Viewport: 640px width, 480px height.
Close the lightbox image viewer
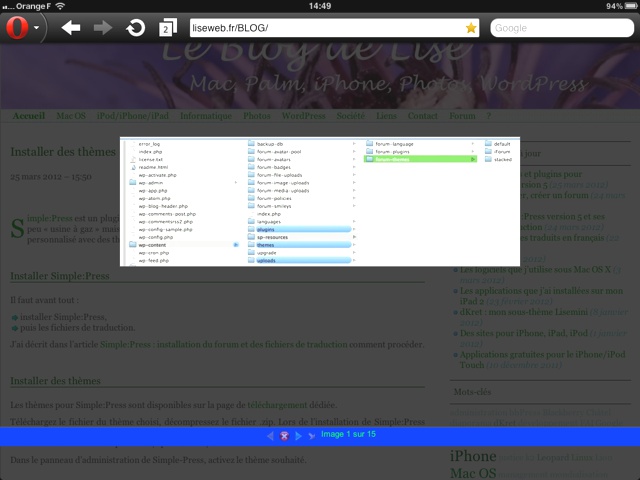[284, 436]
